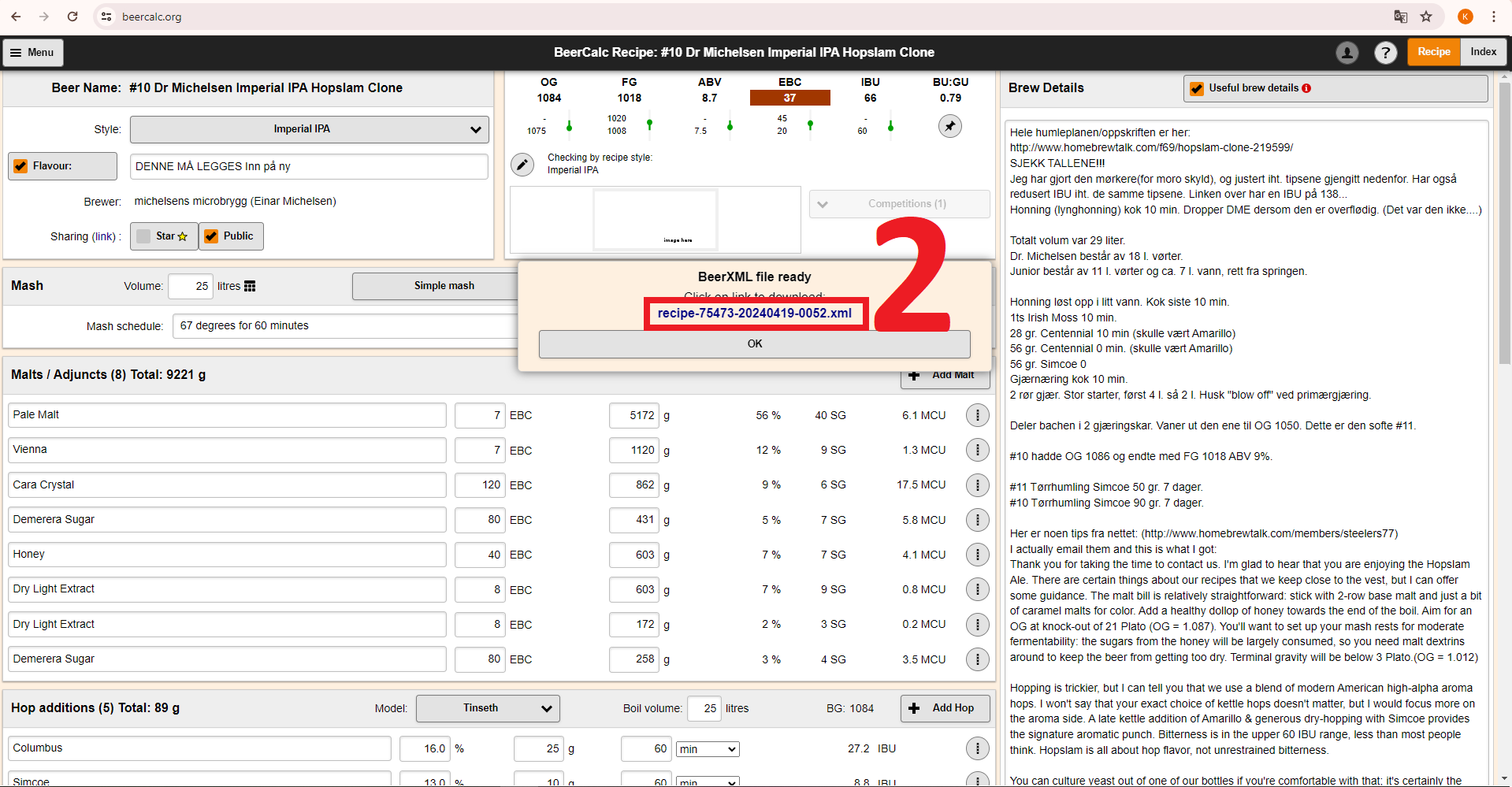Click the pencil icon beside recipe style check
1512x787 pixels.
pyautogui.click(x=522, y=164)
